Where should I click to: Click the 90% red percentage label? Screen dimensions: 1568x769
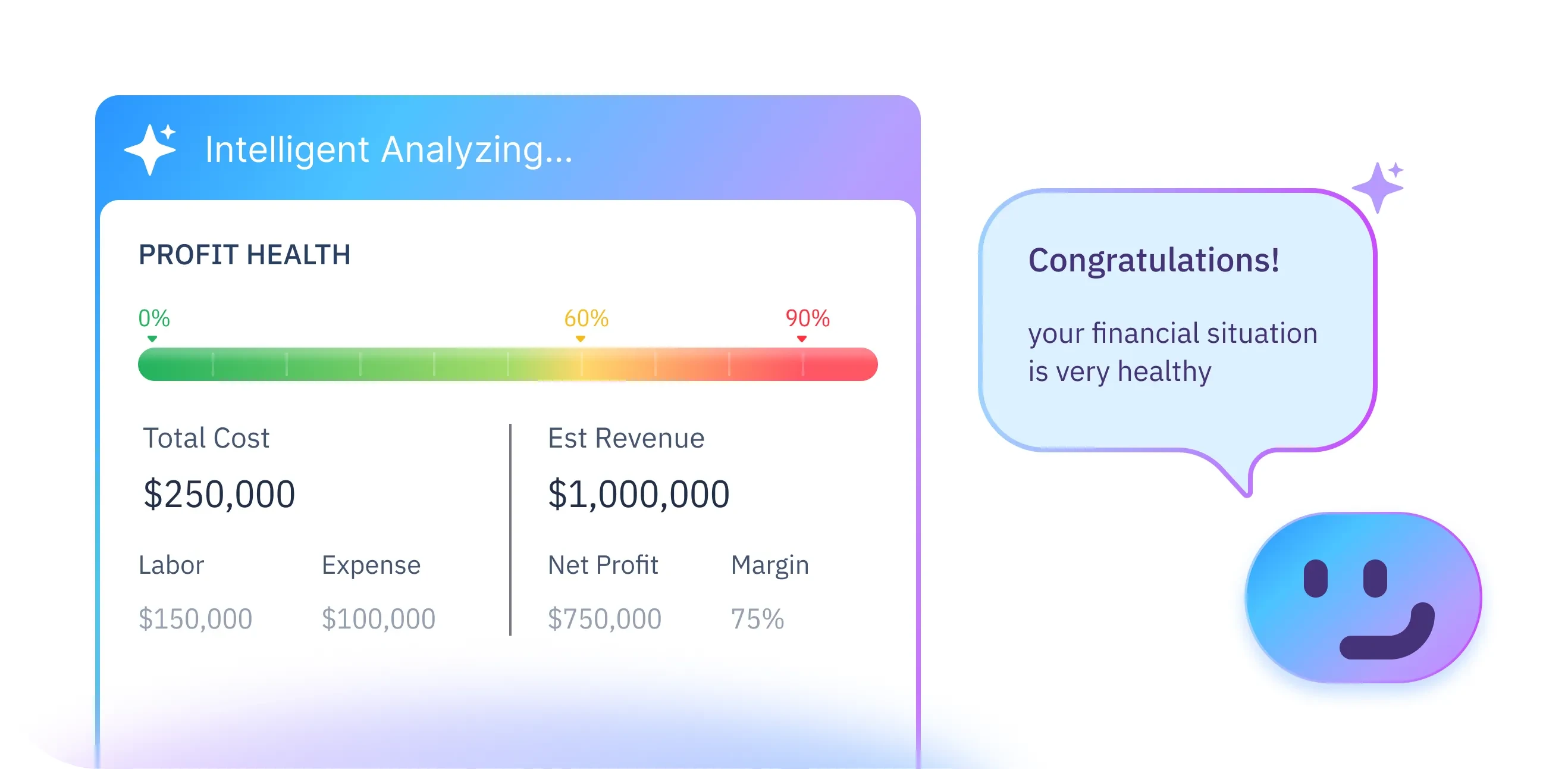[x=807, y=318]
